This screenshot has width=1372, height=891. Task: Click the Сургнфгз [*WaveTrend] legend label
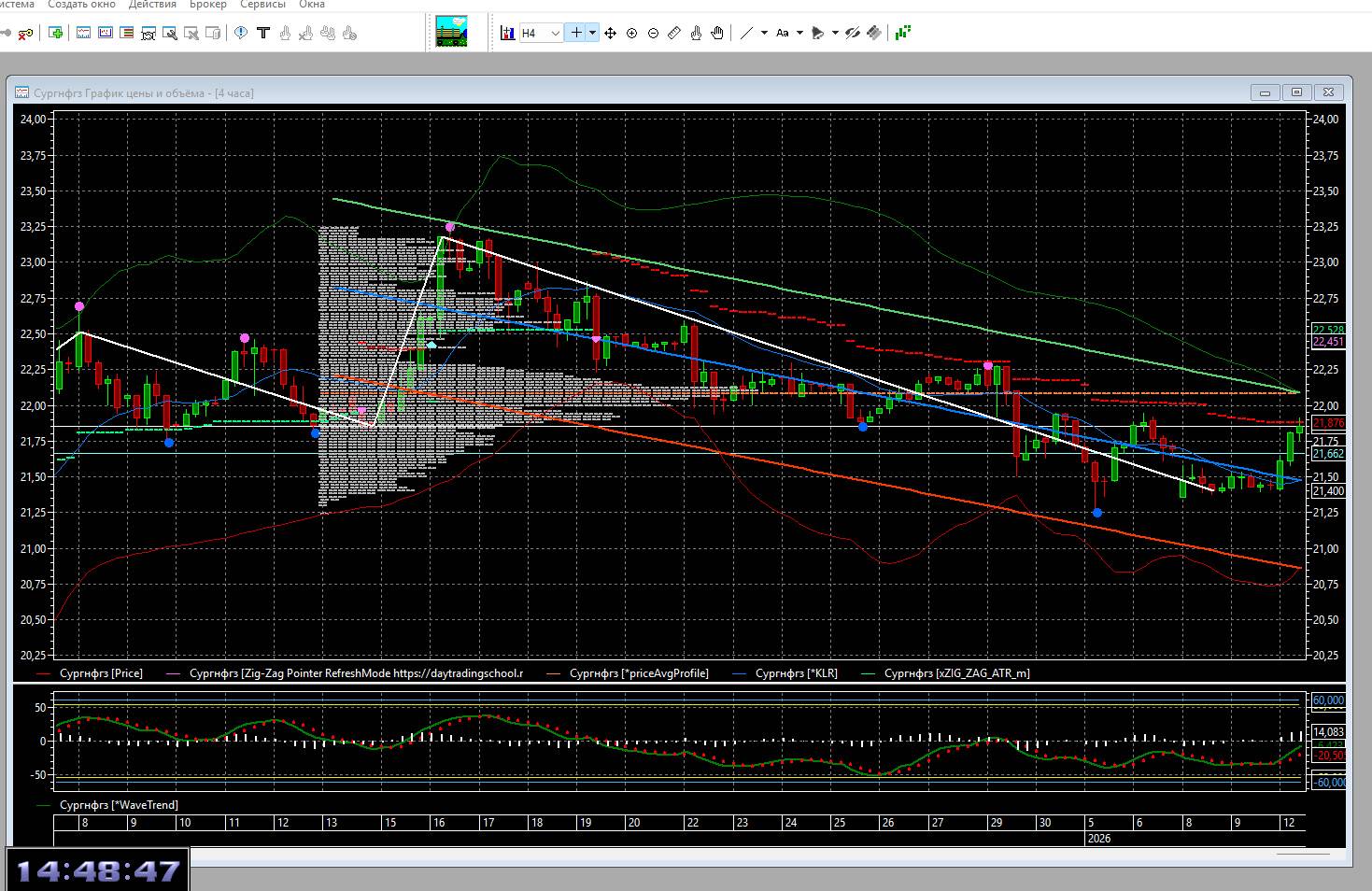pyautogui.click(x=119, y=804)
